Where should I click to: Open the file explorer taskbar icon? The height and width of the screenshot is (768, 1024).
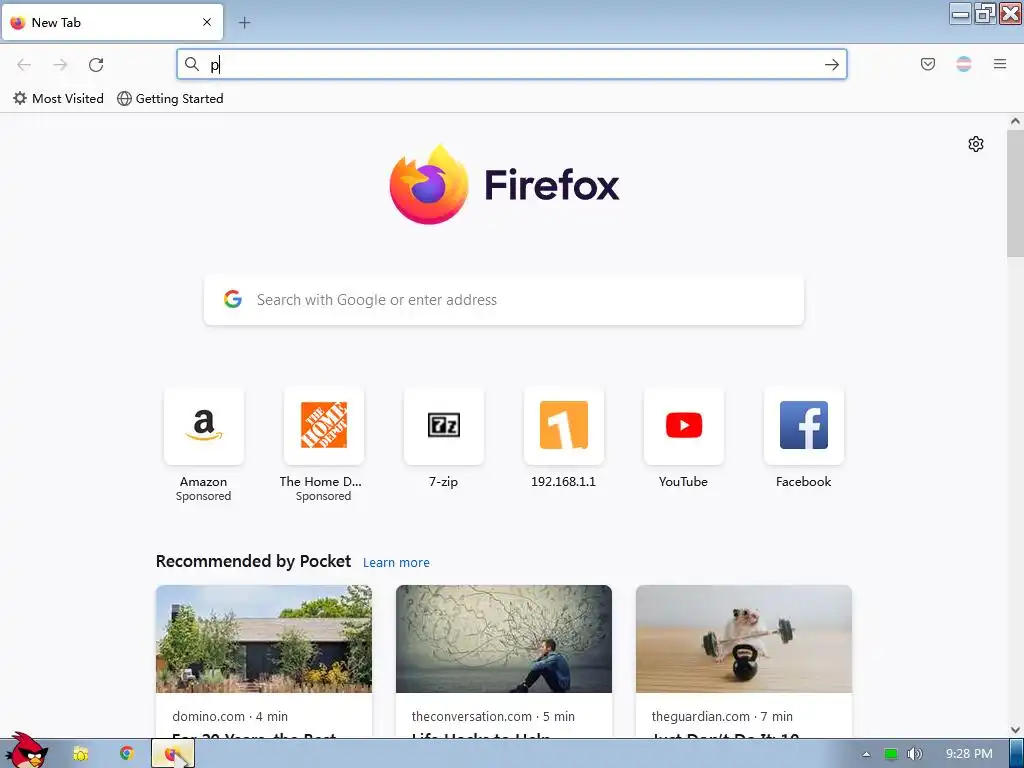[80, 754]
